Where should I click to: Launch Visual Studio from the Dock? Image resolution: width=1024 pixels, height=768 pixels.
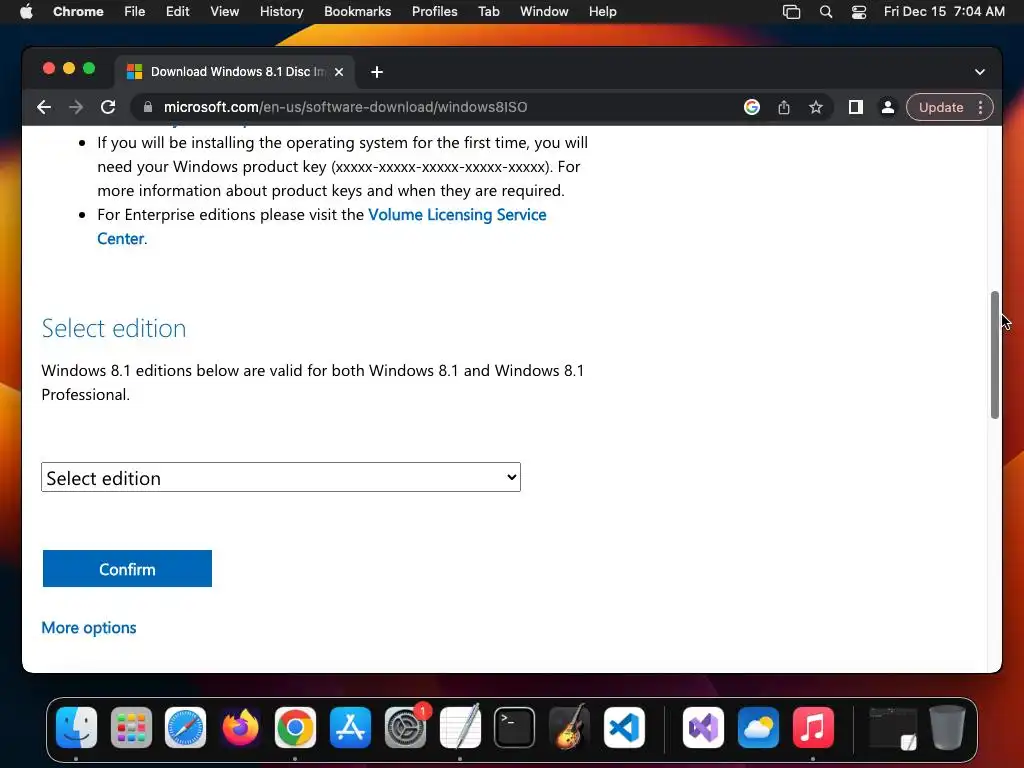(x=703, y=728)
